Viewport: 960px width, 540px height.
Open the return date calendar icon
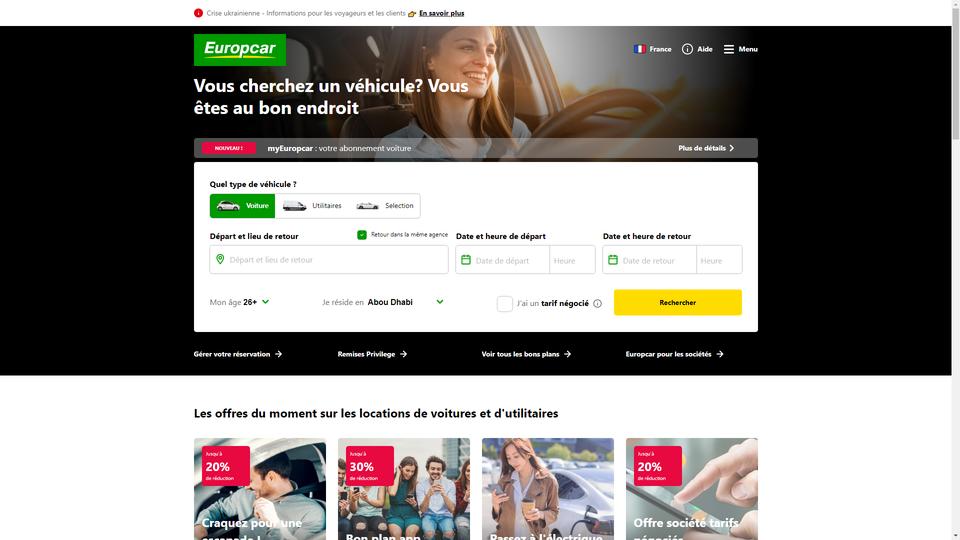click(x=613, y=260)
